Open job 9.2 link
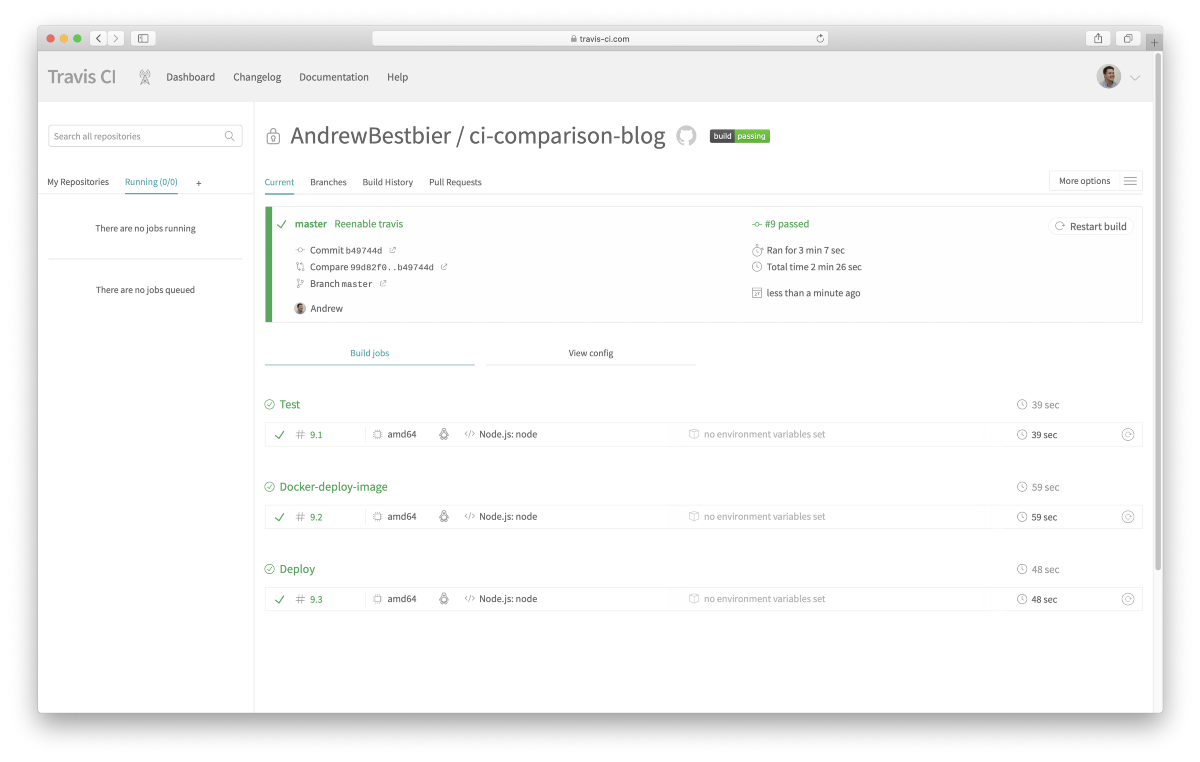The height and width of the screenshot is (762, 1200). 316,517
